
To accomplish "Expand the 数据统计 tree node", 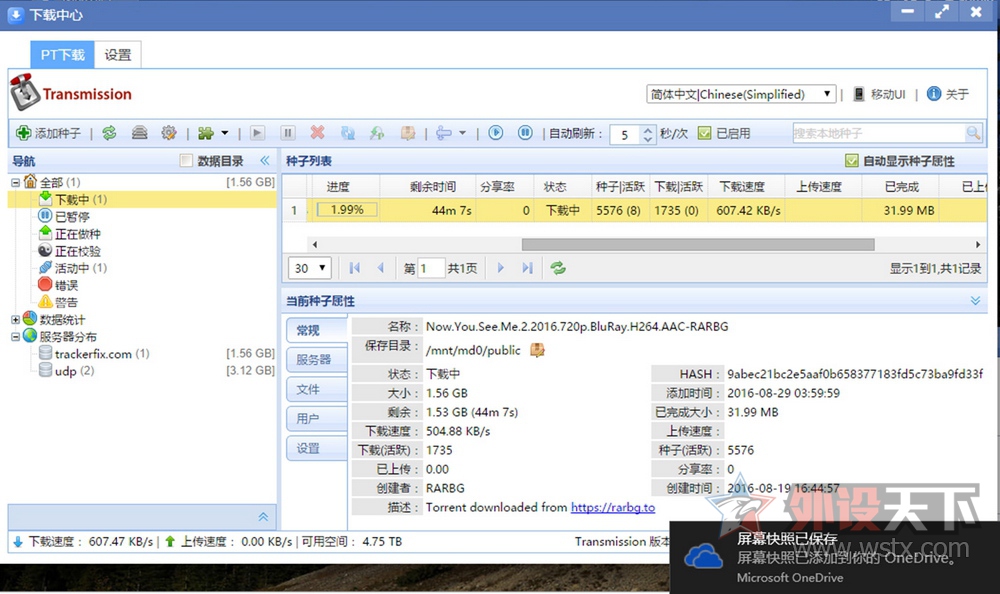I will [15, 320].
